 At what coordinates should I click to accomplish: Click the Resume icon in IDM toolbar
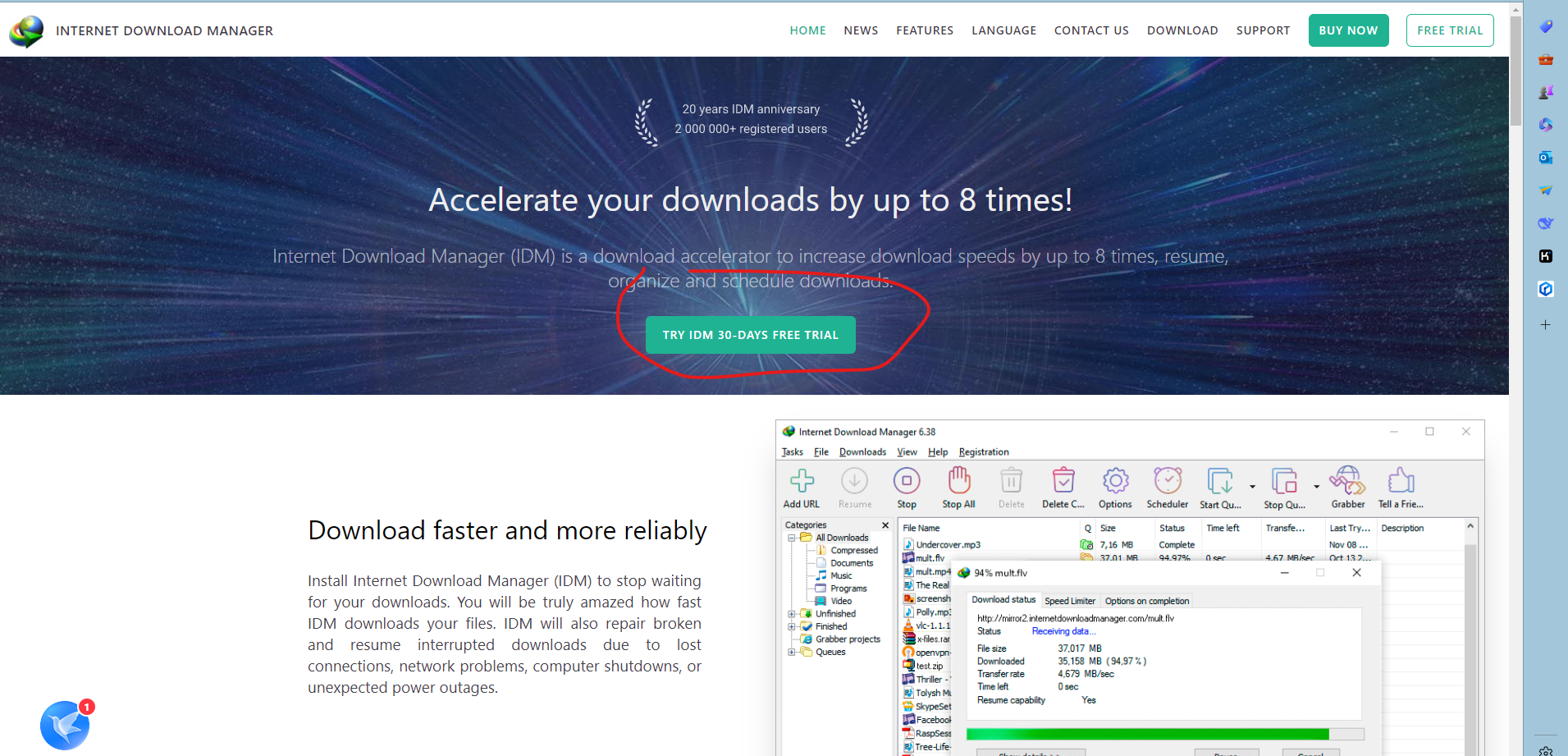pyautogui.click(x=854, y=481)
